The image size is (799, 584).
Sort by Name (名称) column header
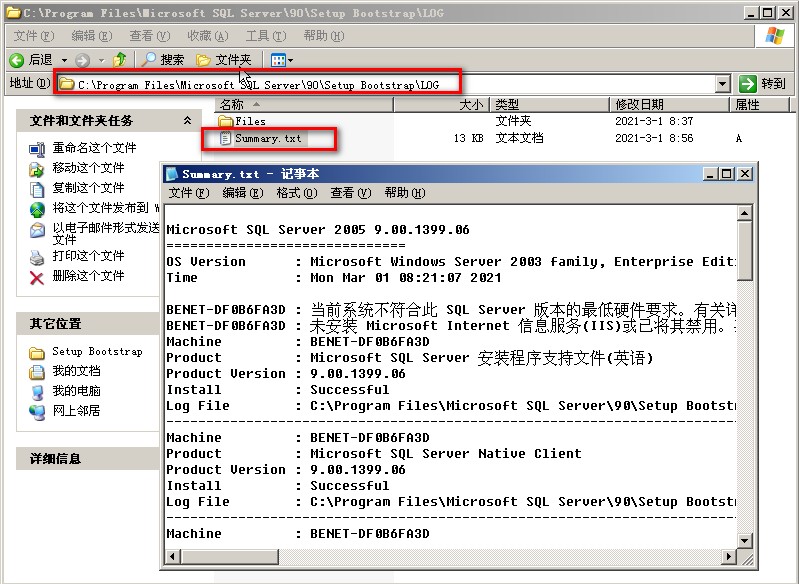(304, 104)
